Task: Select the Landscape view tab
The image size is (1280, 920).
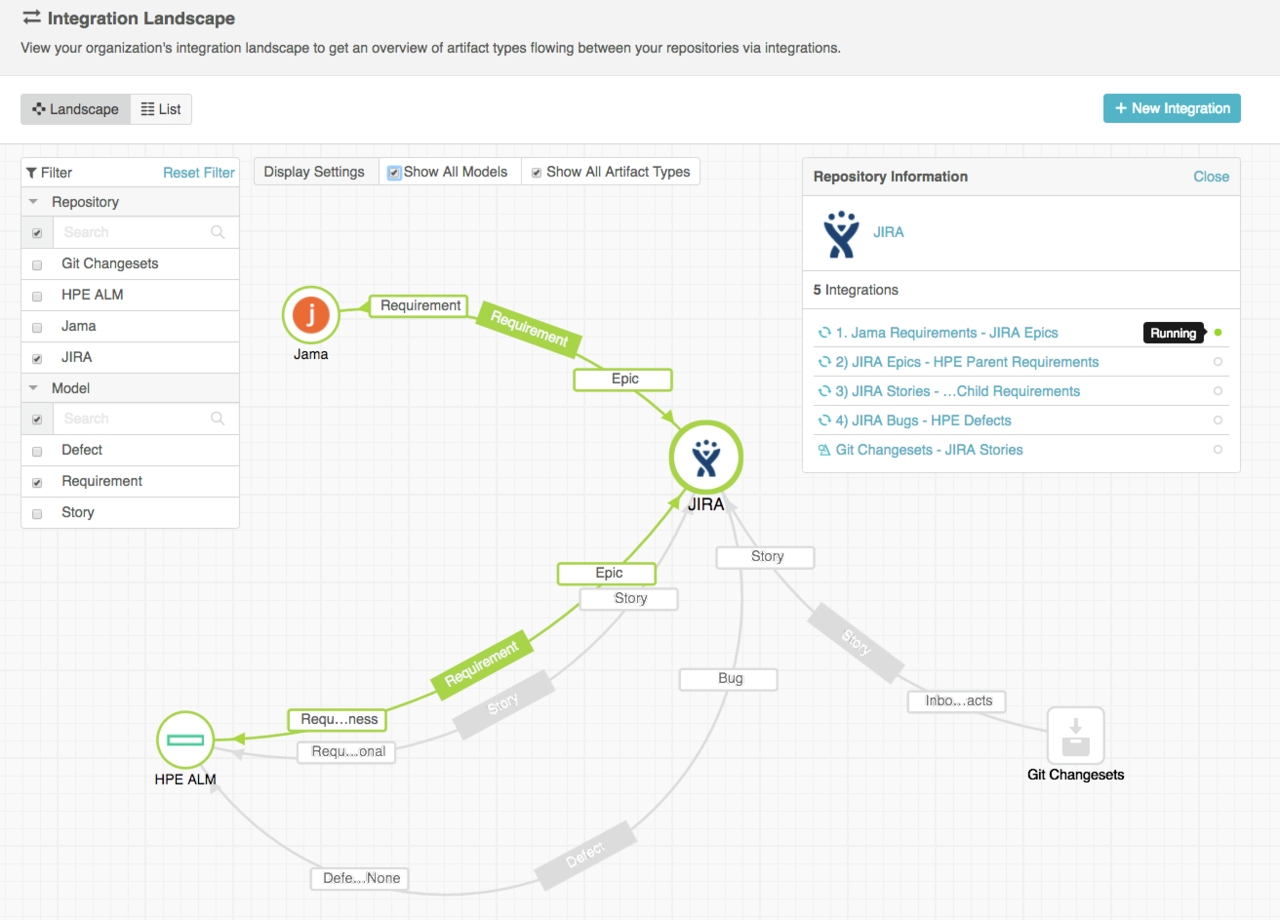Action: [x=75, y=108]
